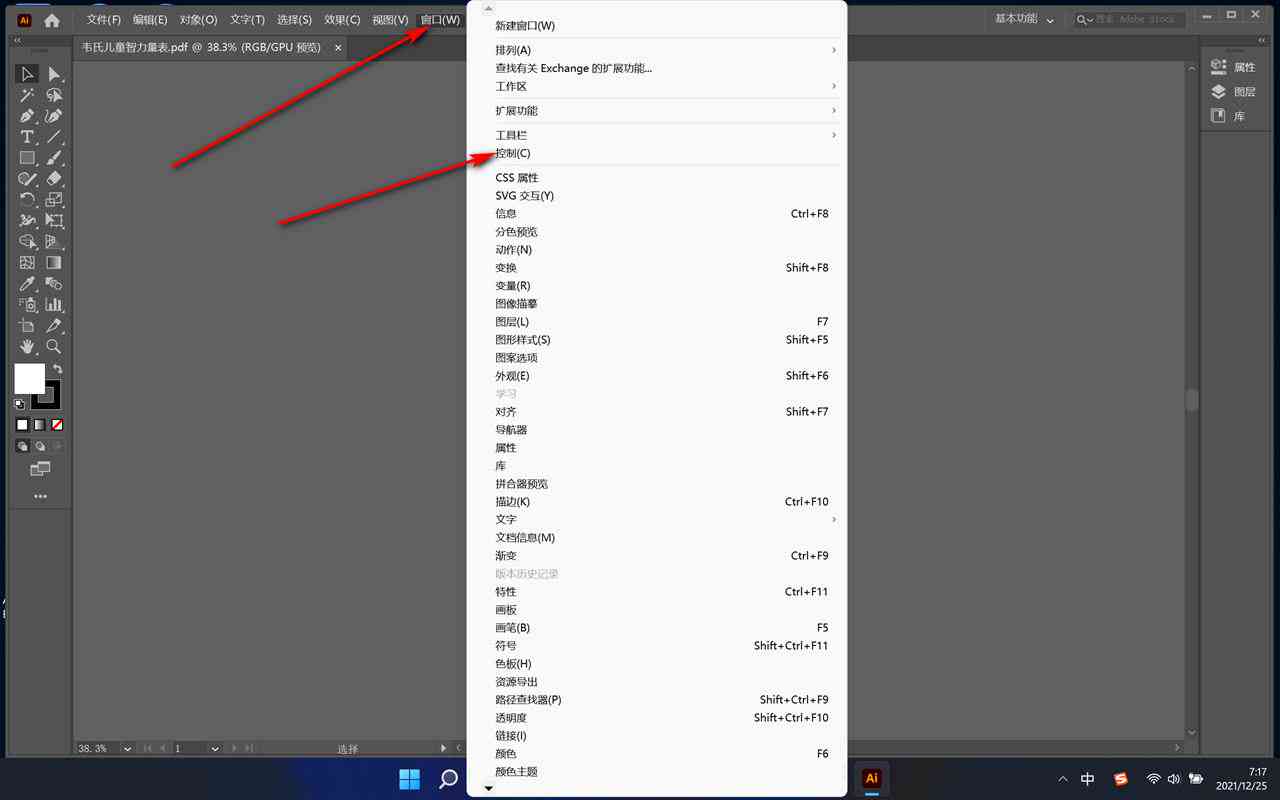Click the black Stroke color swatch

(x=47, y=394)
